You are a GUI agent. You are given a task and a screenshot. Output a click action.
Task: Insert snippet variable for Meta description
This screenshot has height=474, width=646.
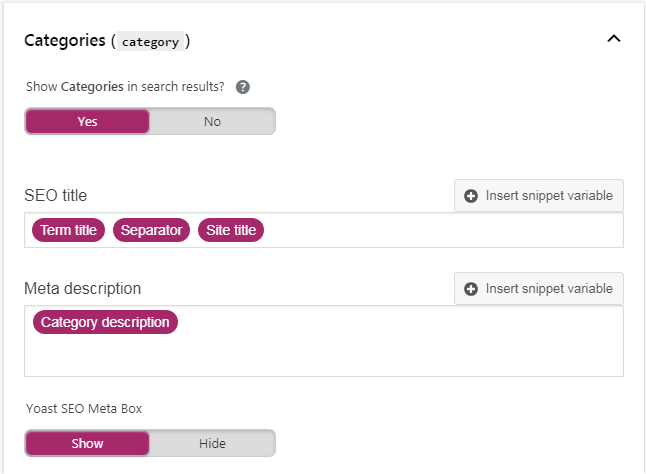point(539,289)
